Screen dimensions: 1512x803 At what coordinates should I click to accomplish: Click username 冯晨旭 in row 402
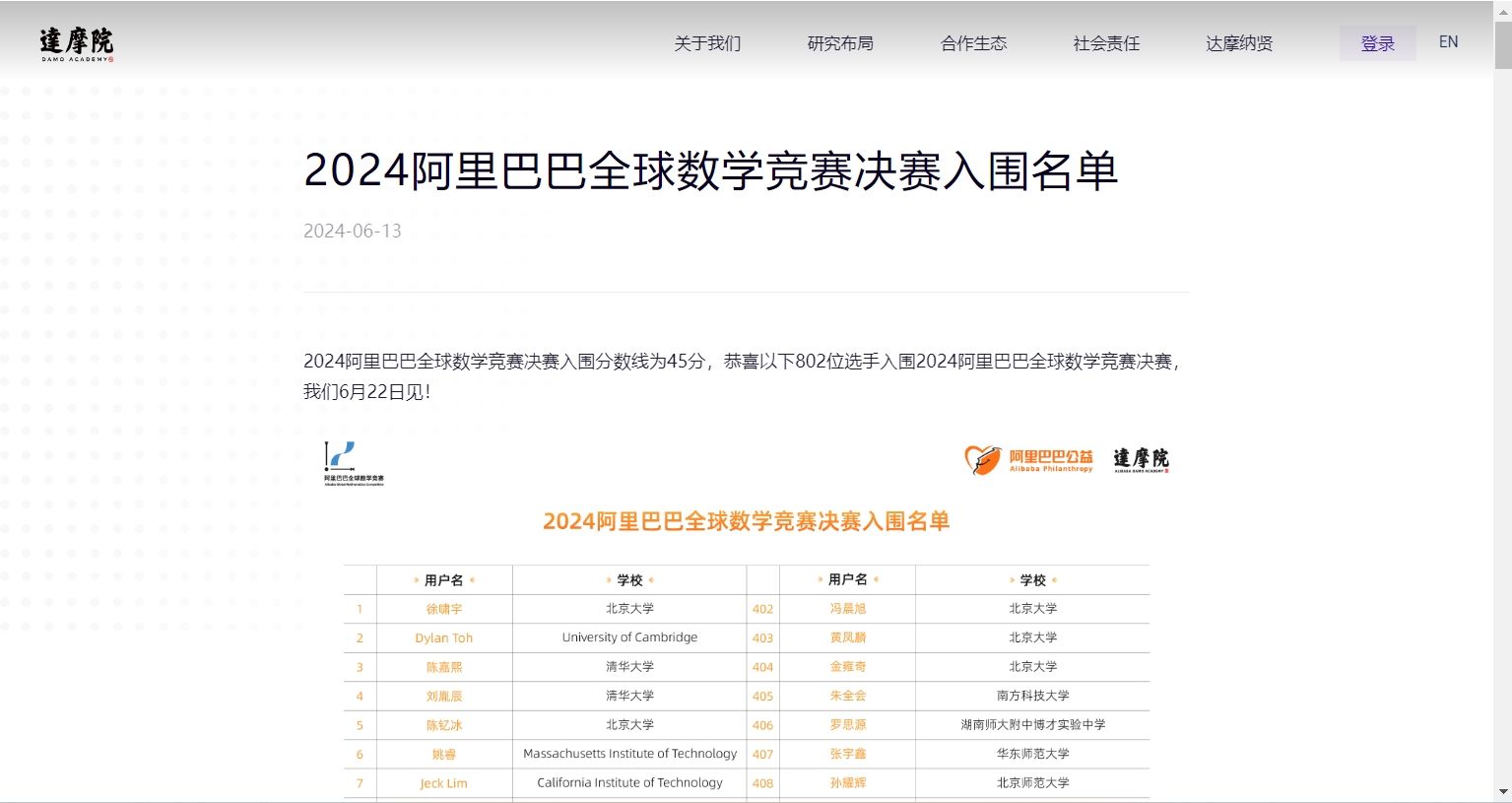[x=847, y=609]
